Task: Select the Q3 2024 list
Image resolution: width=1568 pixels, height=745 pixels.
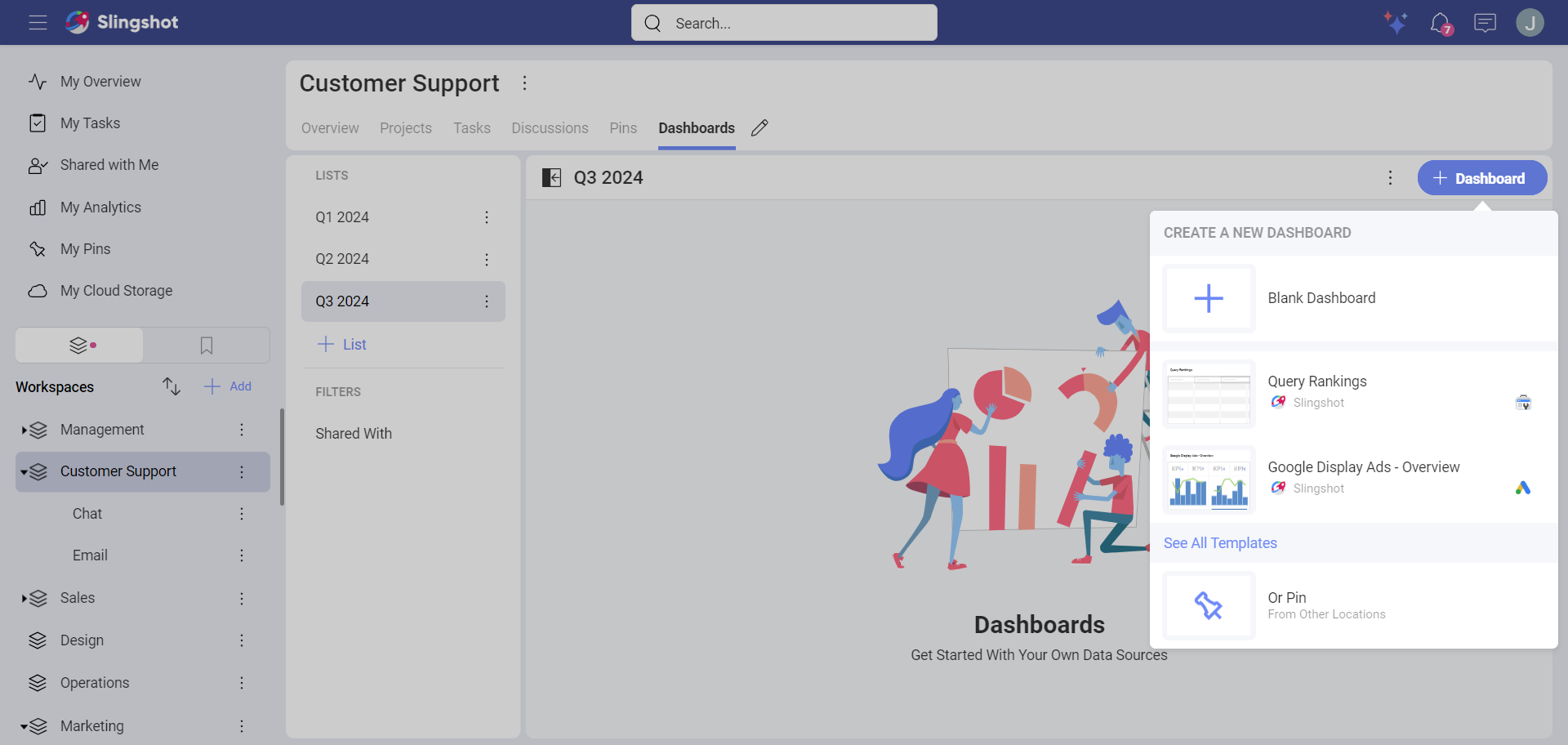Action: [403, 301]
